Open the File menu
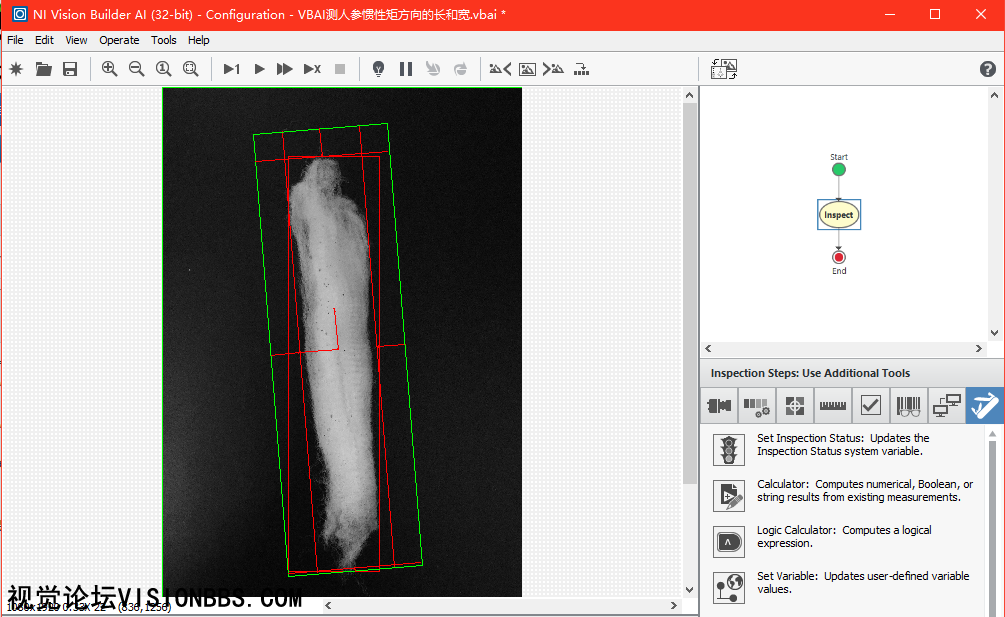Image resolution: width=1005 pixels, height=617 pixels. click(x=15, y=40)
